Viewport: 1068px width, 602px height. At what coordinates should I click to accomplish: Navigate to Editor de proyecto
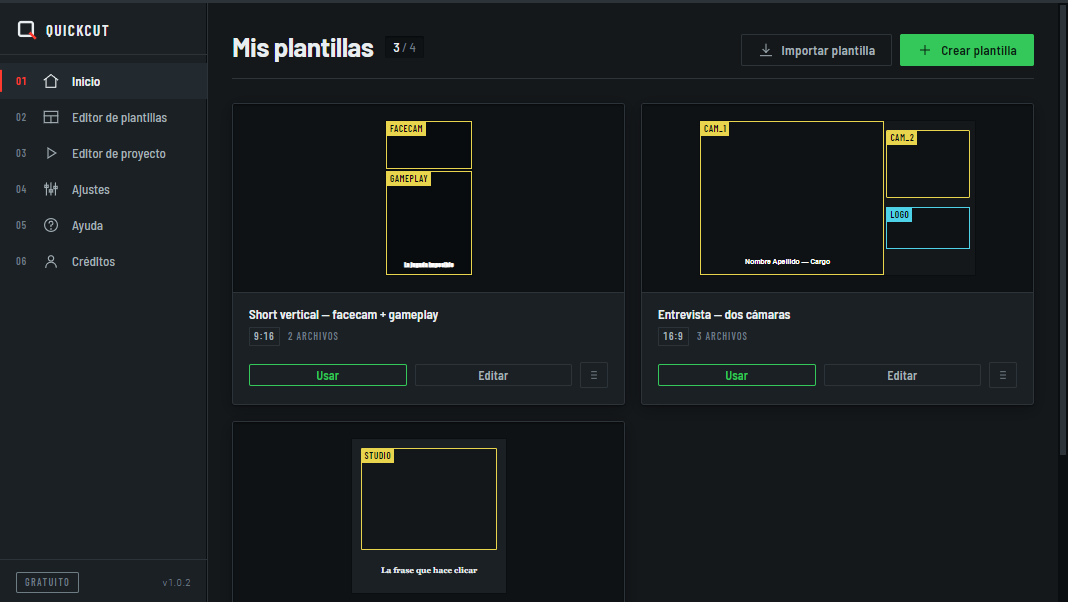[104, 153]
